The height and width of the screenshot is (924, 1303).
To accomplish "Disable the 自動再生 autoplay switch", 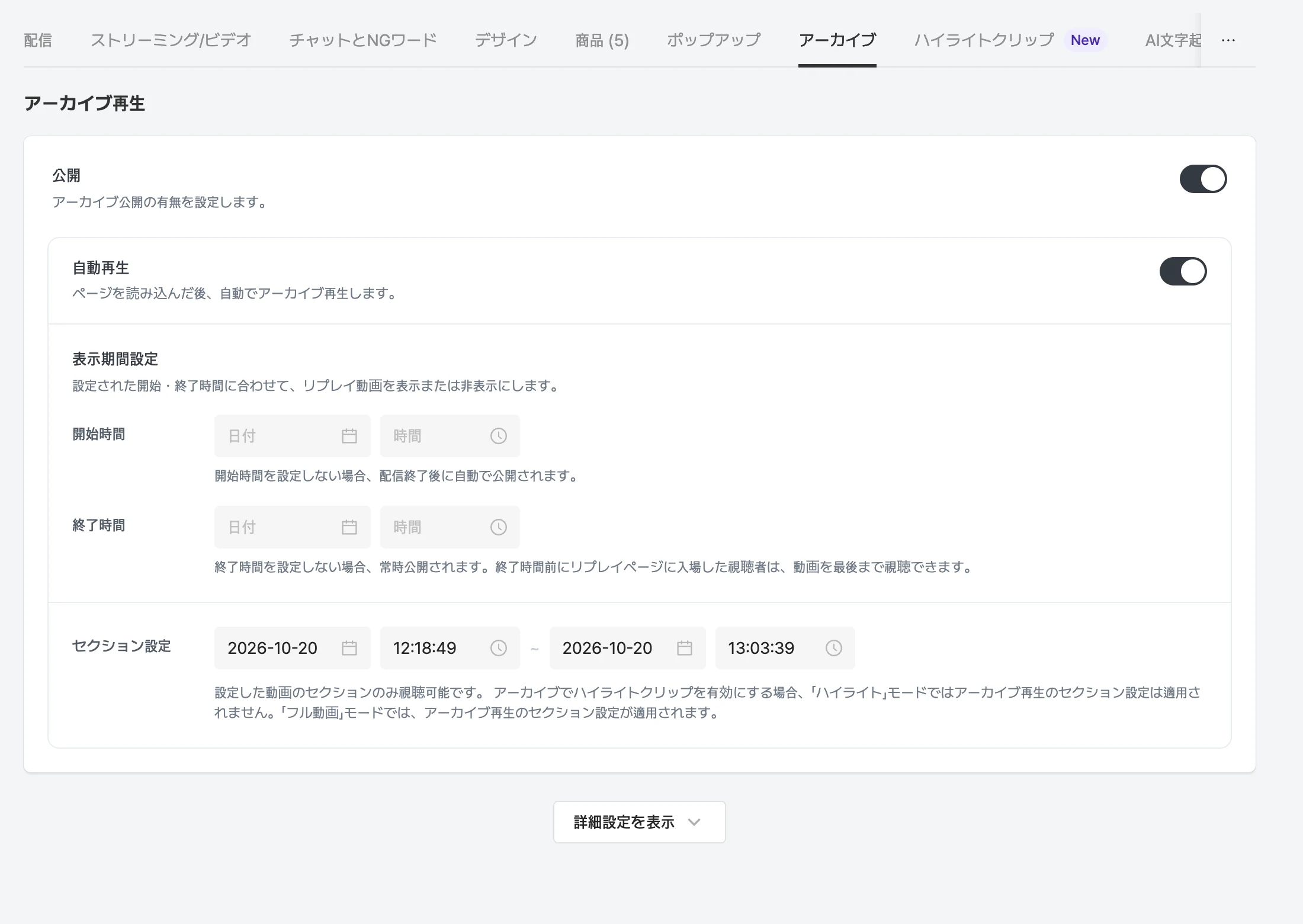I will pos(1183,271).
